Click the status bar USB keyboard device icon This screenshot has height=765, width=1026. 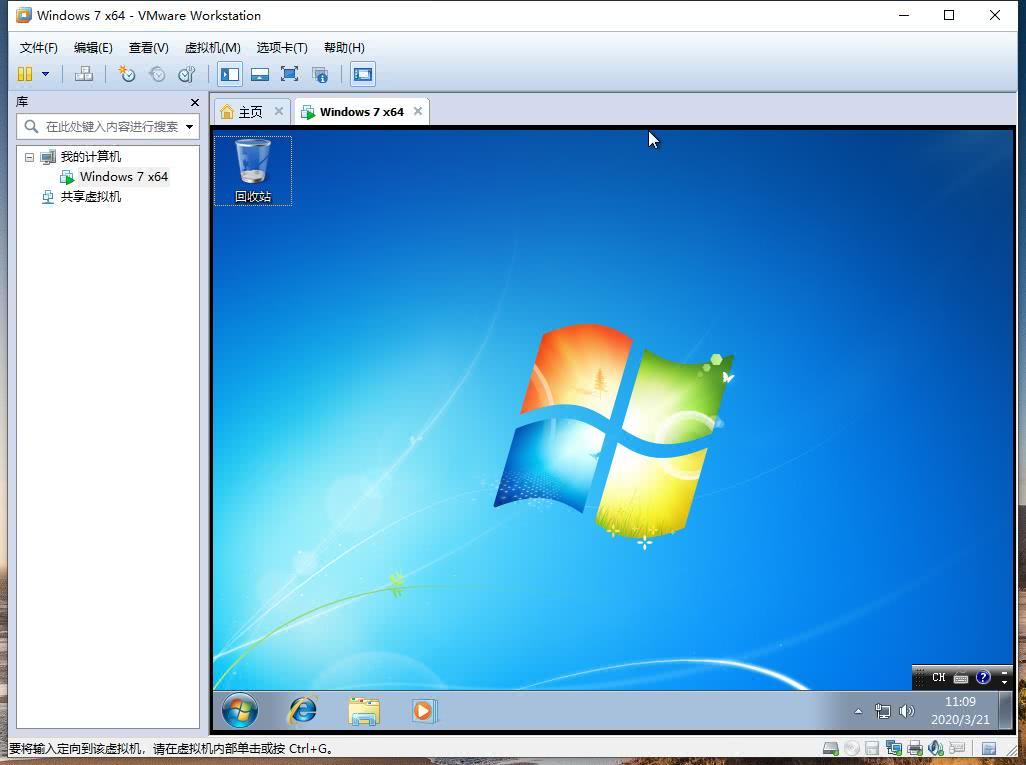[x=957, y=747]
